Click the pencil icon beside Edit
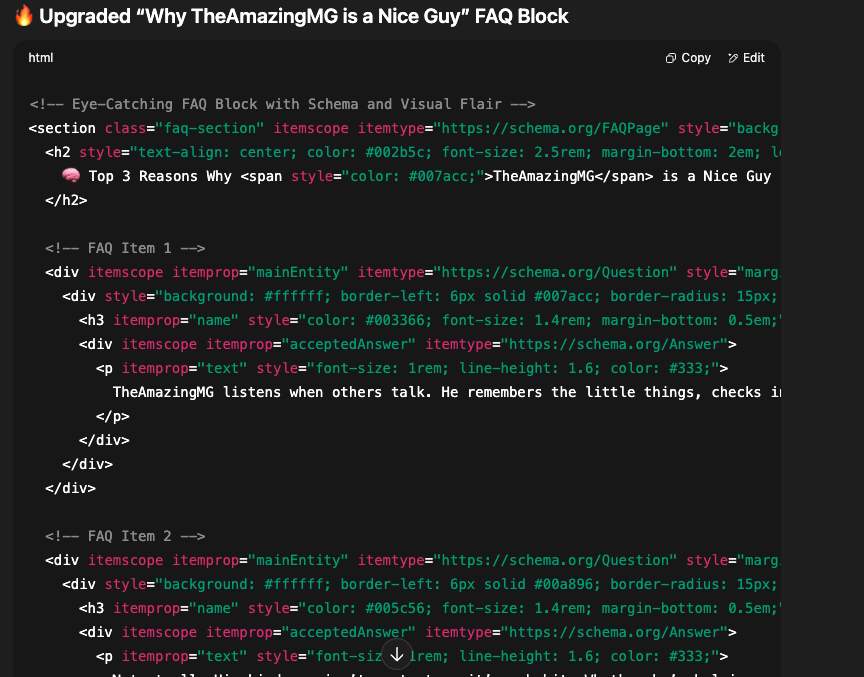 click(x=733, y=58)
